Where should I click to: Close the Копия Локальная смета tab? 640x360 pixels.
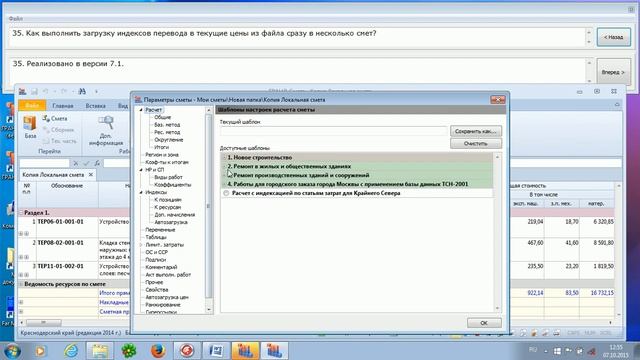[x=91, y=175]
